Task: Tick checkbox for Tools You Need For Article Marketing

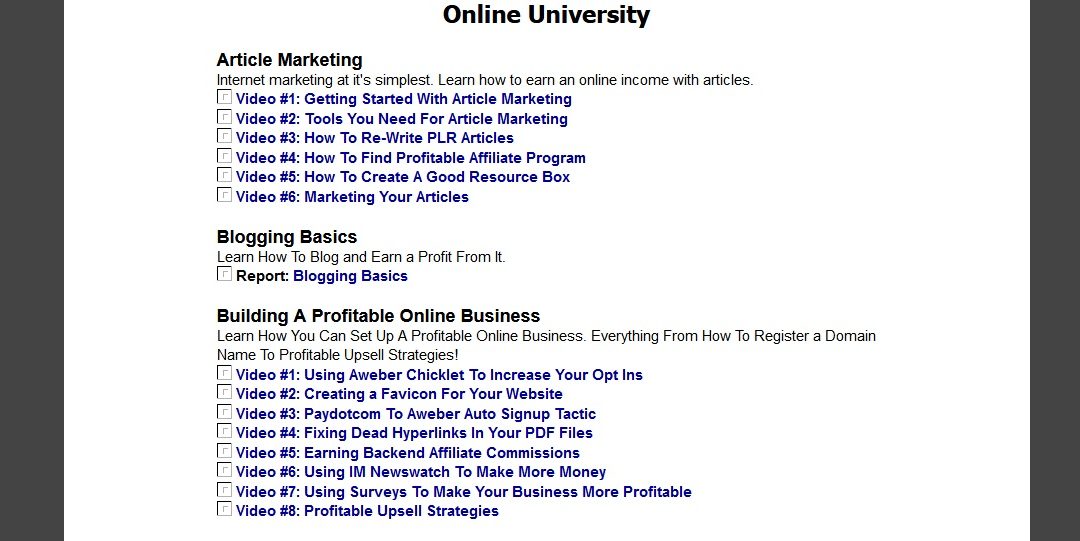Action: pos(225,116)
